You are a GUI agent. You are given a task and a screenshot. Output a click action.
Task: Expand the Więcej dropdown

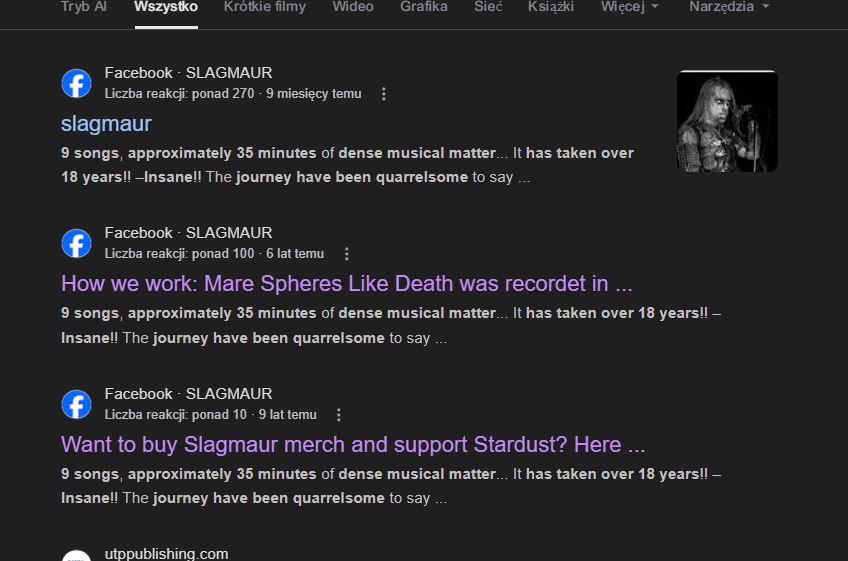630,7
